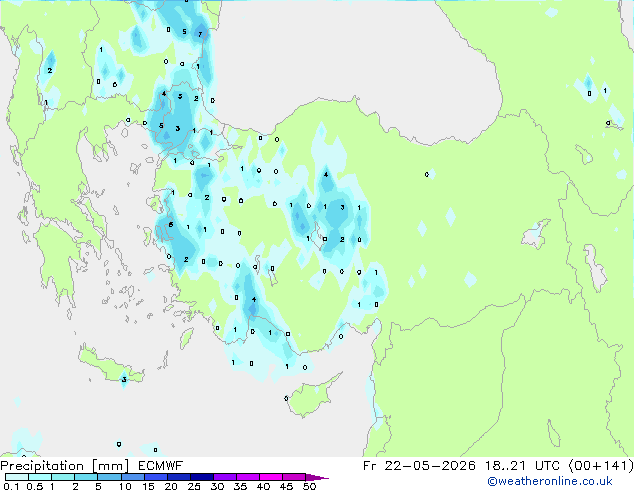The width and height of the screenshot is (634, 490).
Task: Click the 'UTC' label in the header
Action: tap(547, 466)
